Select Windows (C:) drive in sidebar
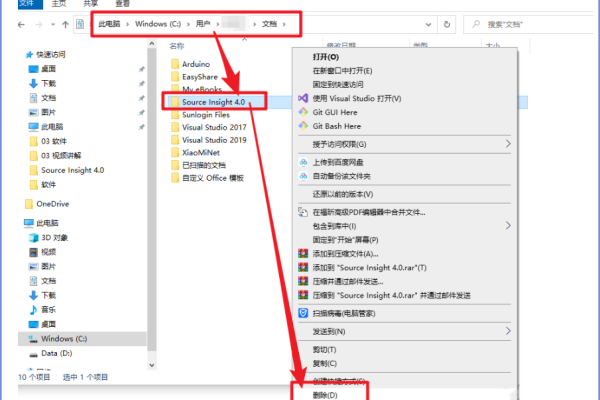 pyautogui.click(x=64, y=339)
